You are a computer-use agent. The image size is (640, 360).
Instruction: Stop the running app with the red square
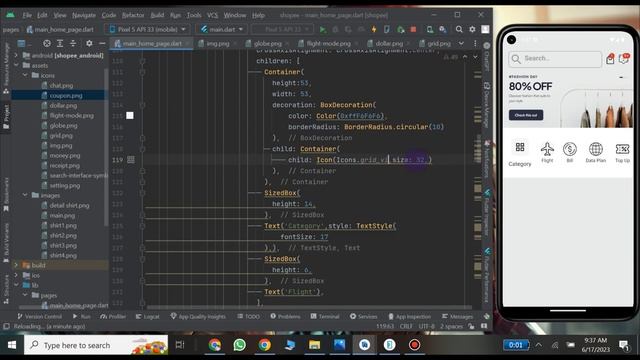413,29
